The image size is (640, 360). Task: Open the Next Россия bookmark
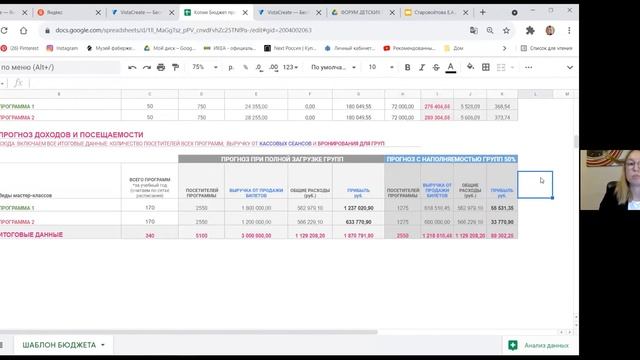coord(290,48)
